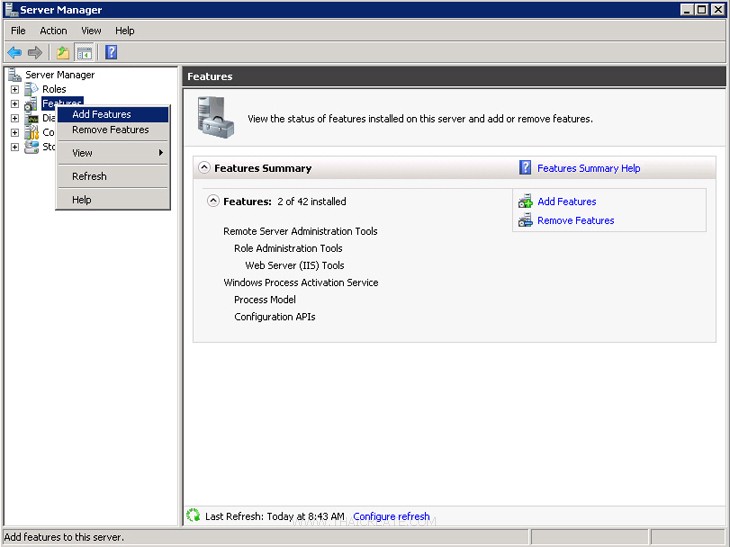Choose Help from context menu

tap(113, 200)
